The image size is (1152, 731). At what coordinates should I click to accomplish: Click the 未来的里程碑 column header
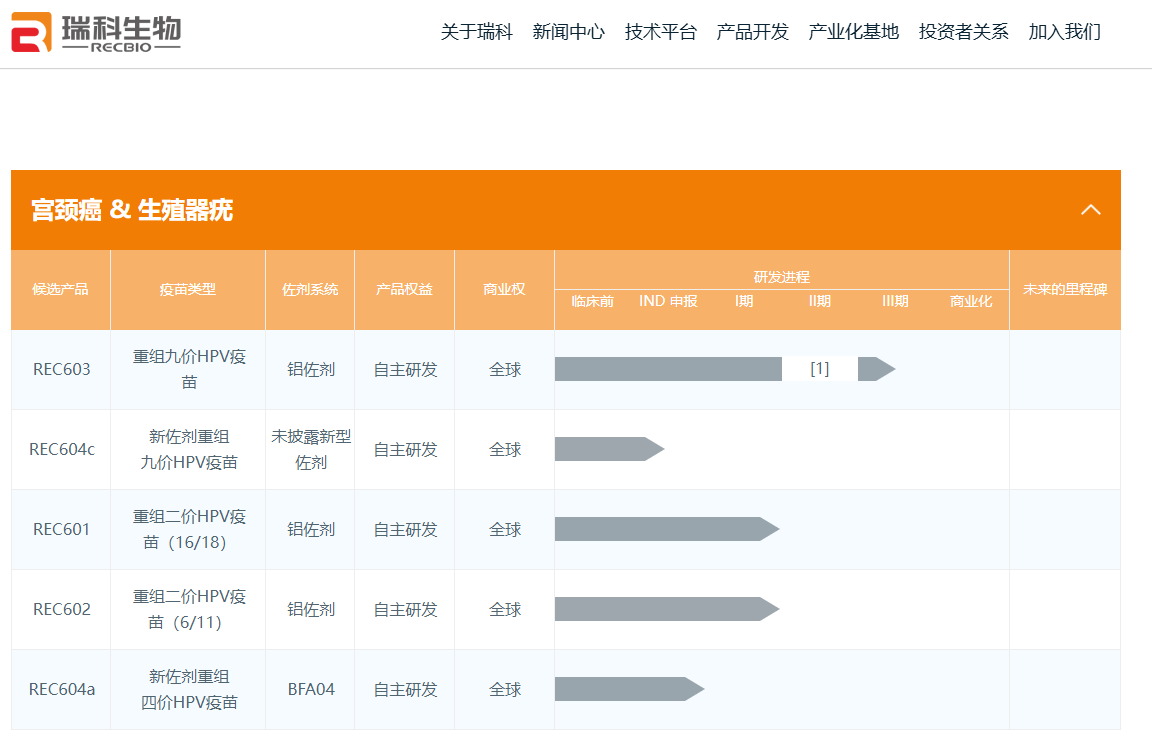point(1064,290)
